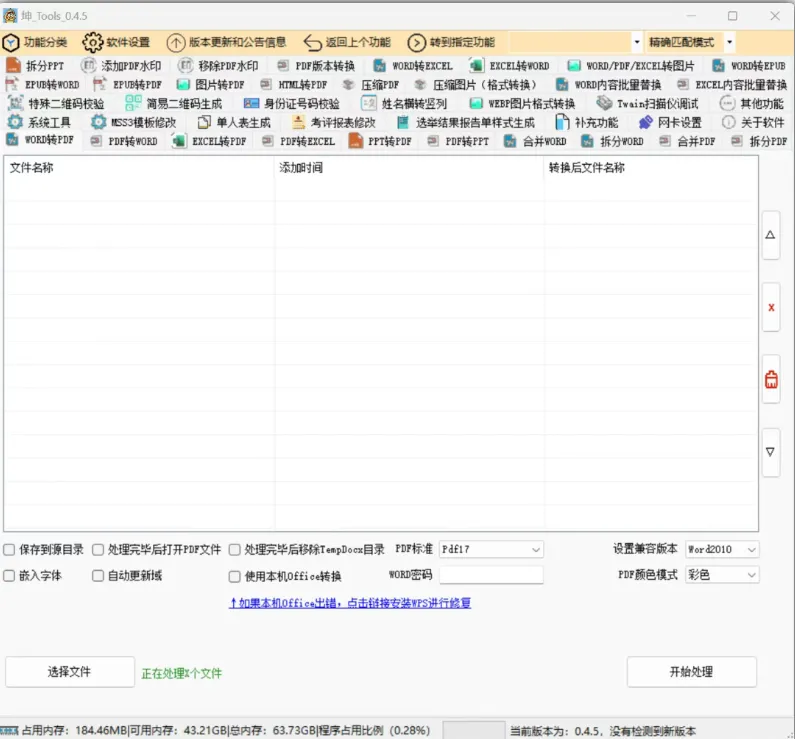795x739 pixels.
Task: Open EPUB转WORD tool
Action: coord(43,84)
